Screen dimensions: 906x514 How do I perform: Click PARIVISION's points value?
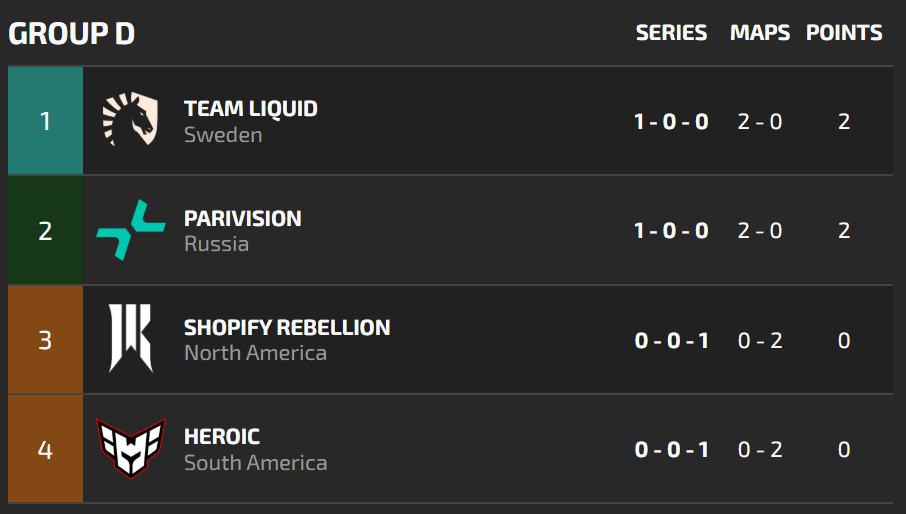844,231
